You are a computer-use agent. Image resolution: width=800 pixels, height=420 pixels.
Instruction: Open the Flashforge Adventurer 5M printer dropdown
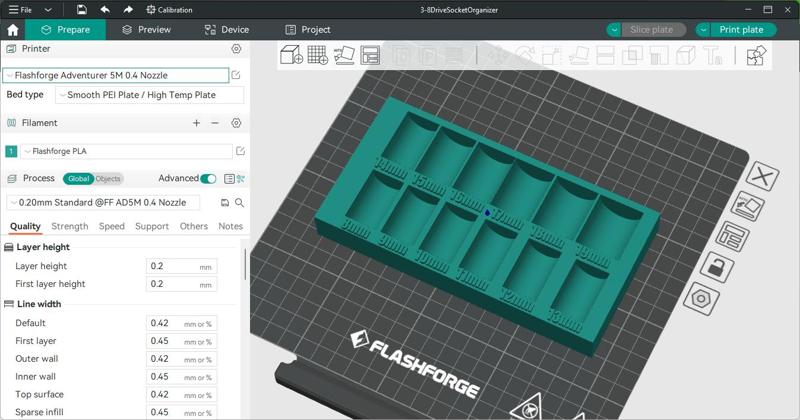coord(116,75)
